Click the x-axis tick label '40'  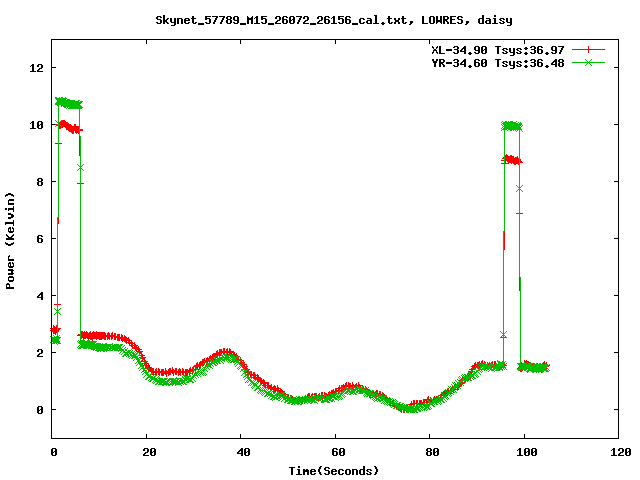coord(244,452)
